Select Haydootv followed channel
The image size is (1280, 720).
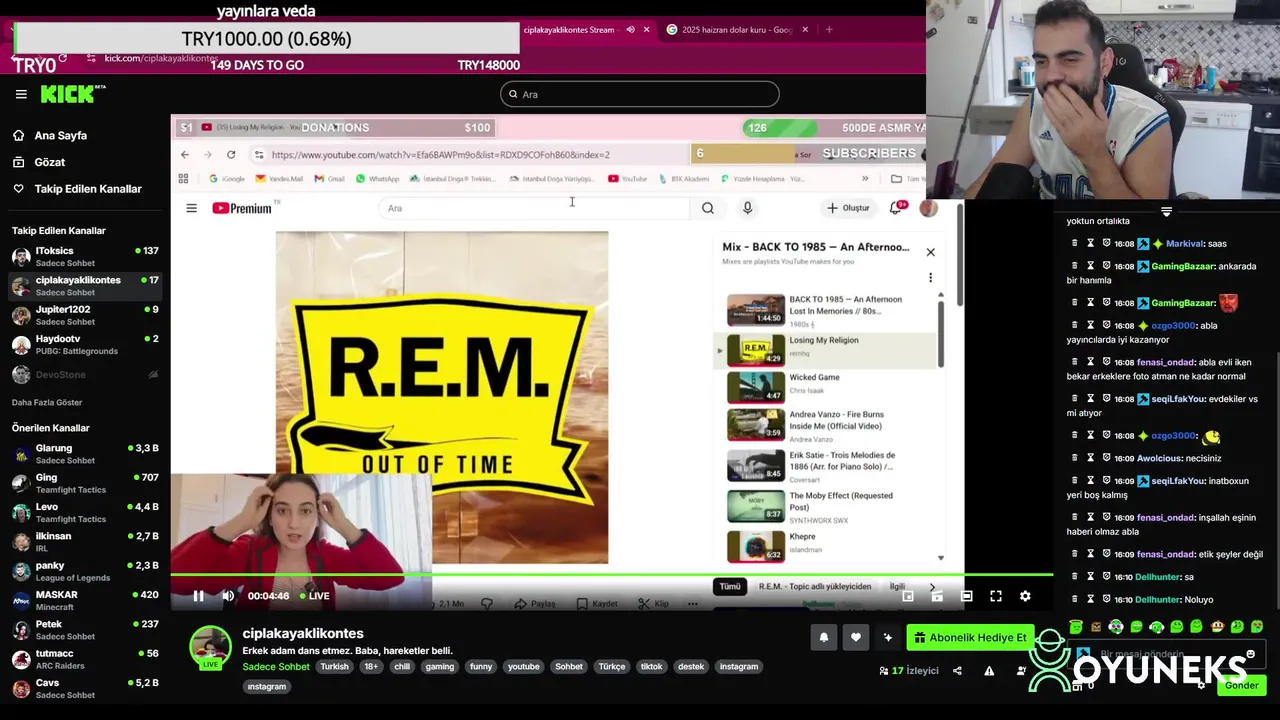point(85,345)
